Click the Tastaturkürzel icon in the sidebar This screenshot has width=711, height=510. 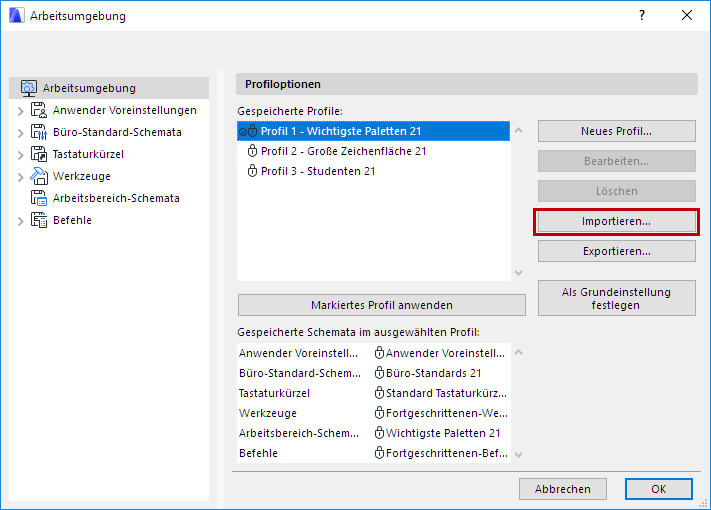[39, 154]
